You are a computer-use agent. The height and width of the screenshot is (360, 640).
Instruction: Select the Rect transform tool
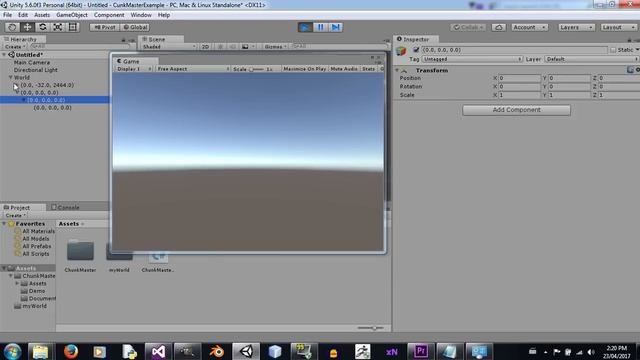tap(73, 27)
